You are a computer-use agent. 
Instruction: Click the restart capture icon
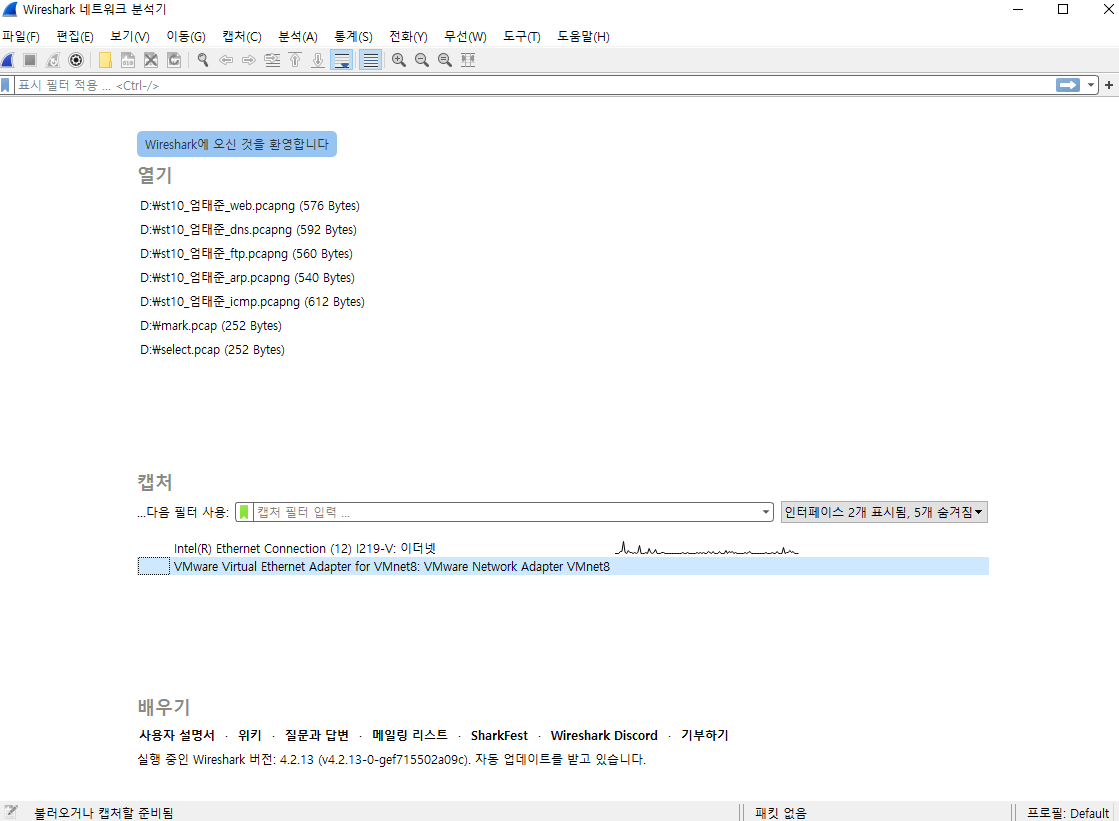pos(54,60)
